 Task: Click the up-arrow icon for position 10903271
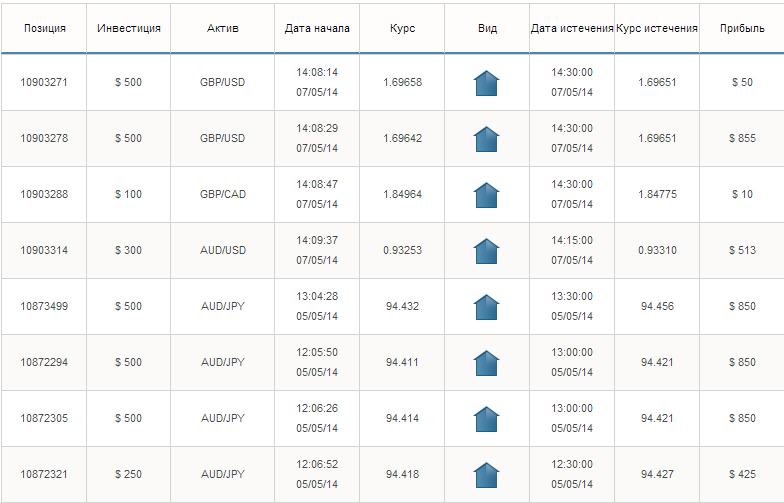tap(486, 83)
